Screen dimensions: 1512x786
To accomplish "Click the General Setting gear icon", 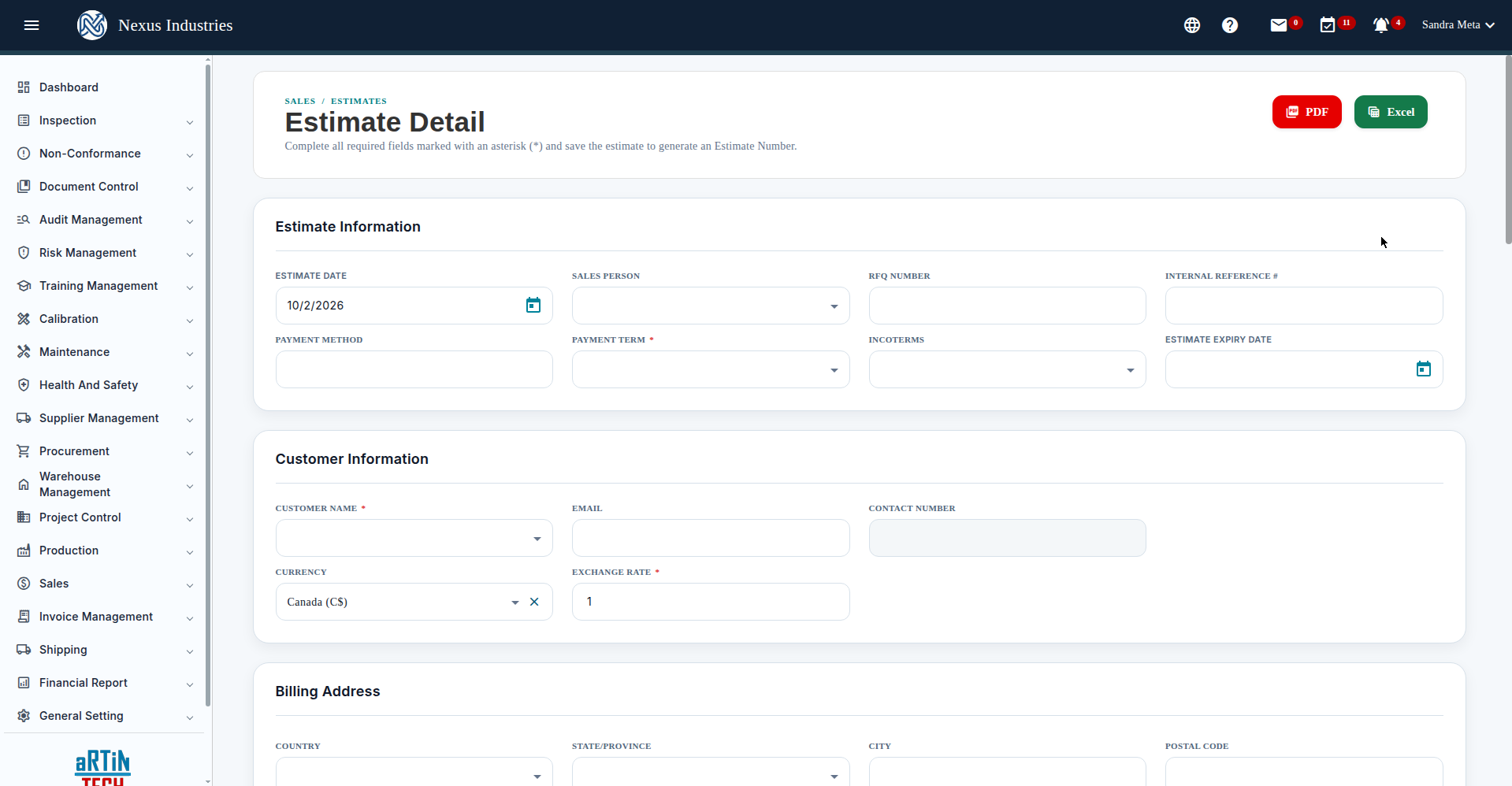I will click(24, 716).
